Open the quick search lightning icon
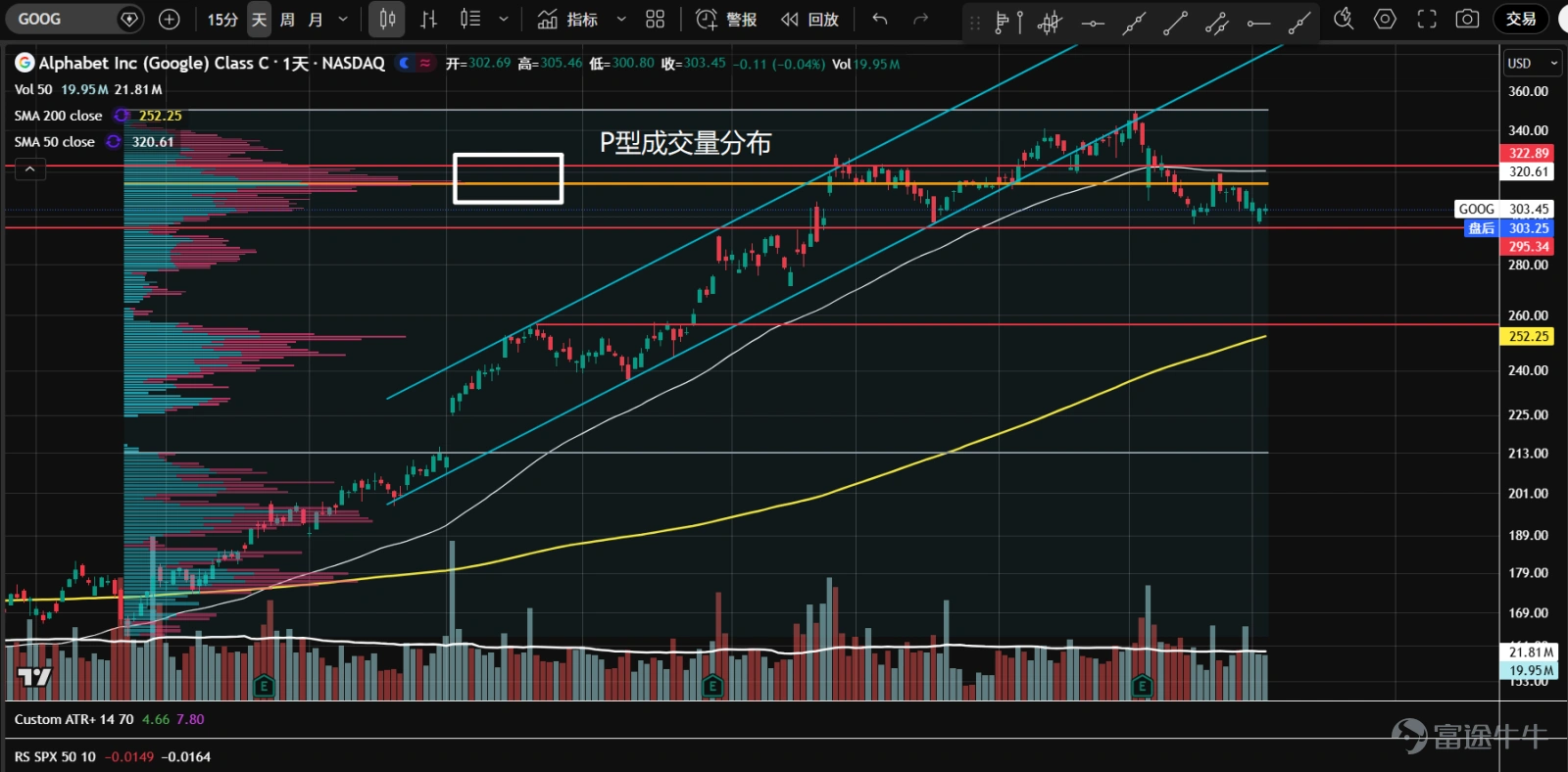1568x772 pixels. [1344, 19]
